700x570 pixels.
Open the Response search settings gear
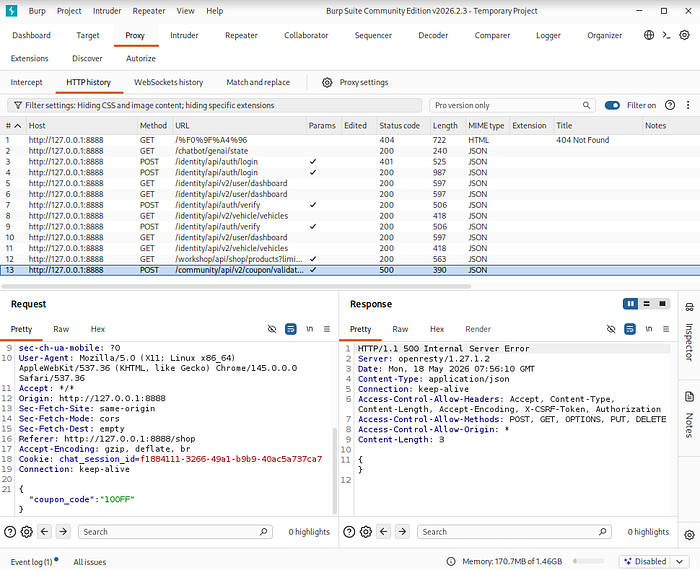point(366,532)
